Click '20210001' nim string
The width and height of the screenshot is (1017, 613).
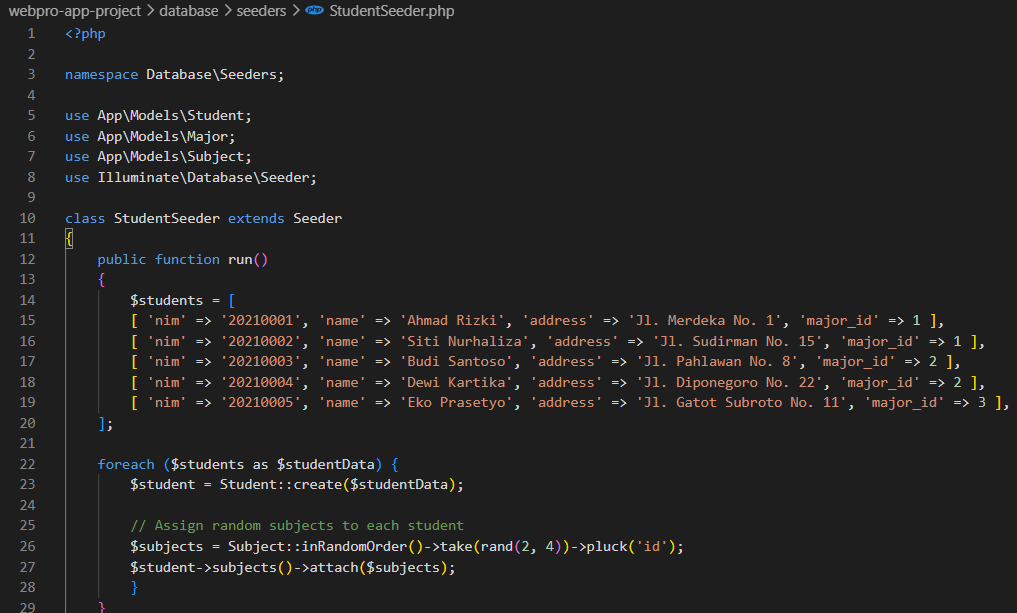tap(261, 320)
